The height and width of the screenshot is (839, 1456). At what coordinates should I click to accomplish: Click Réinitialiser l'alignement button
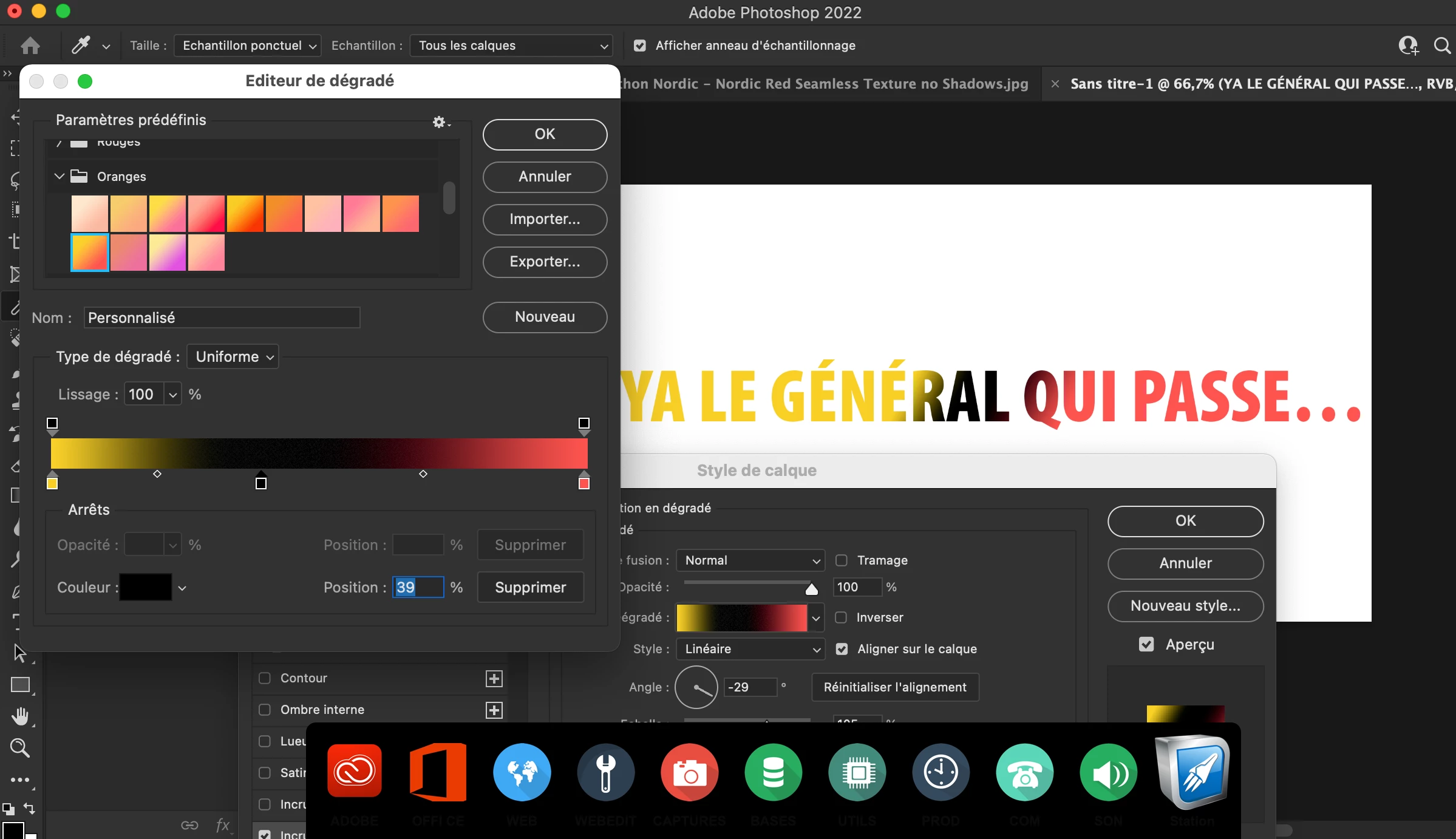[x=895, y=687]
